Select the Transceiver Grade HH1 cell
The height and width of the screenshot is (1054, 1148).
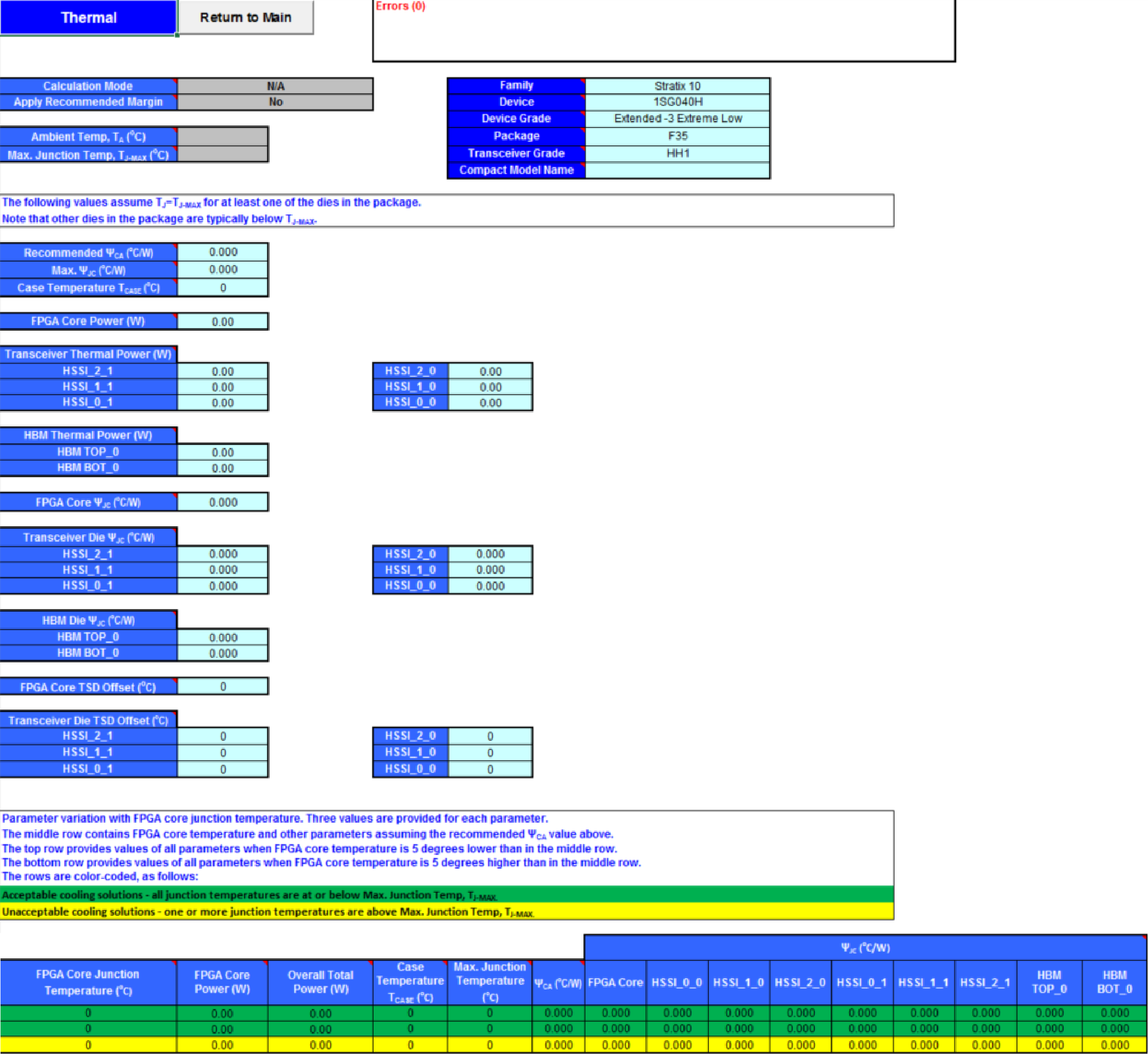point(677,153)
